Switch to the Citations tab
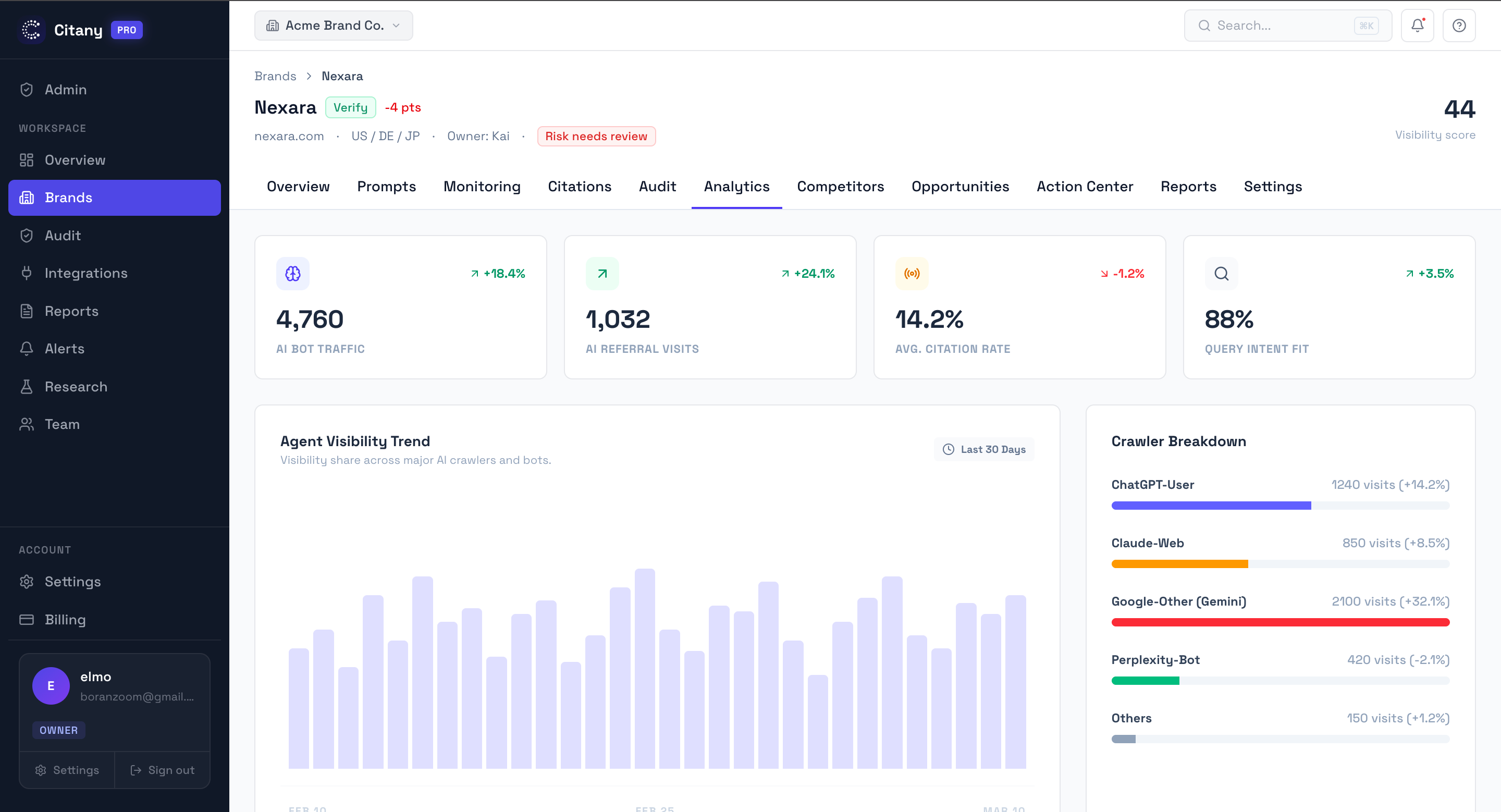Screen dimensions: 1501x812 (x=579, y=187)
